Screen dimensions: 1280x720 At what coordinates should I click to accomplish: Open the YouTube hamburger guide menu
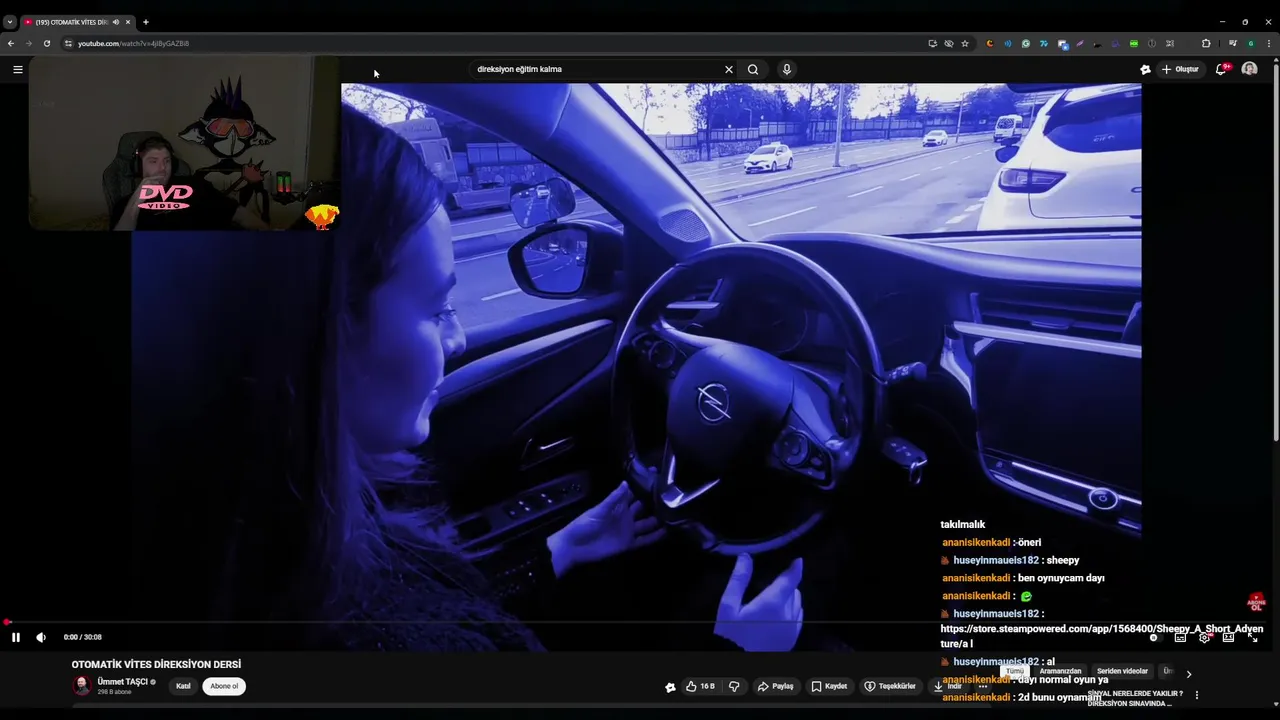[x=17, y=69]
